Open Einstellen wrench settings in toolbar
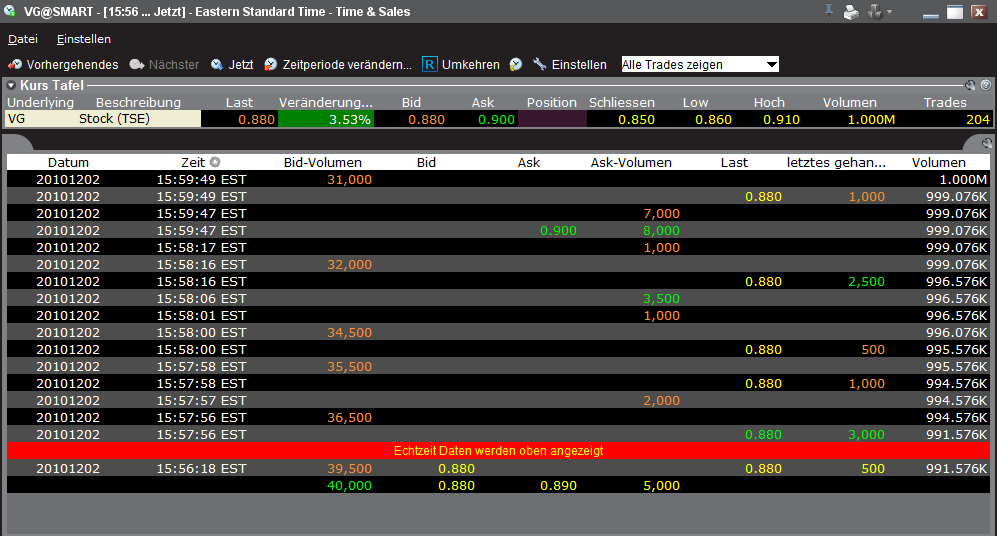This screenshot has width=997, height=536. pyautogui.click(x=569, y=65)
